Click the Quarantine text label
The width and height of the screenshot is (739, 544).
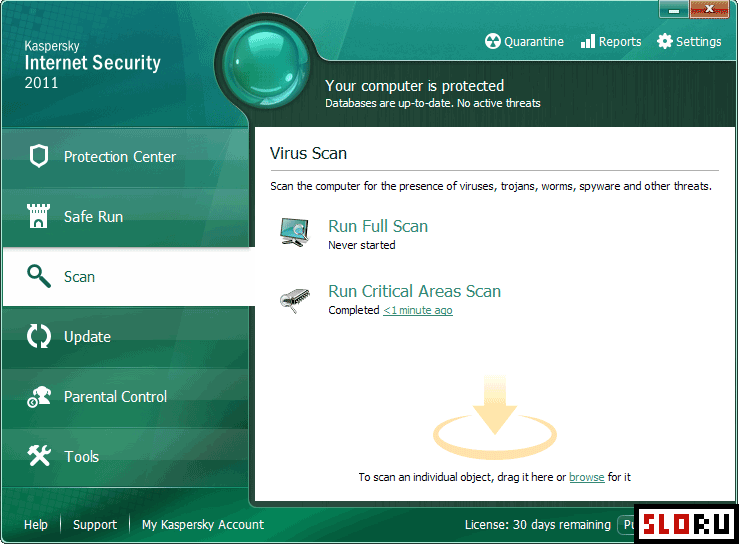click(534, 42)
